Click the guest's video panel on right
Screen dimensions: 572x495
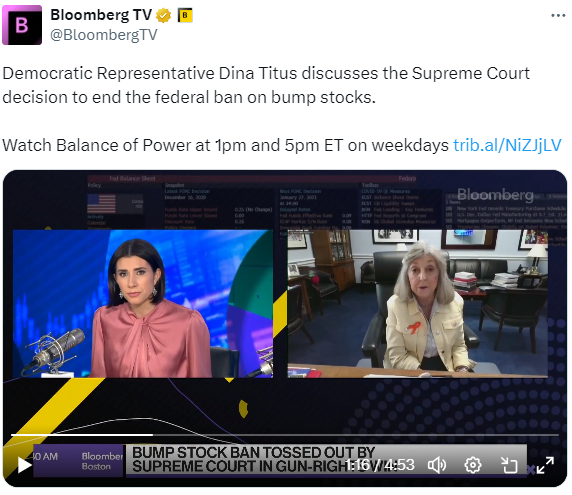click(418, 303)
